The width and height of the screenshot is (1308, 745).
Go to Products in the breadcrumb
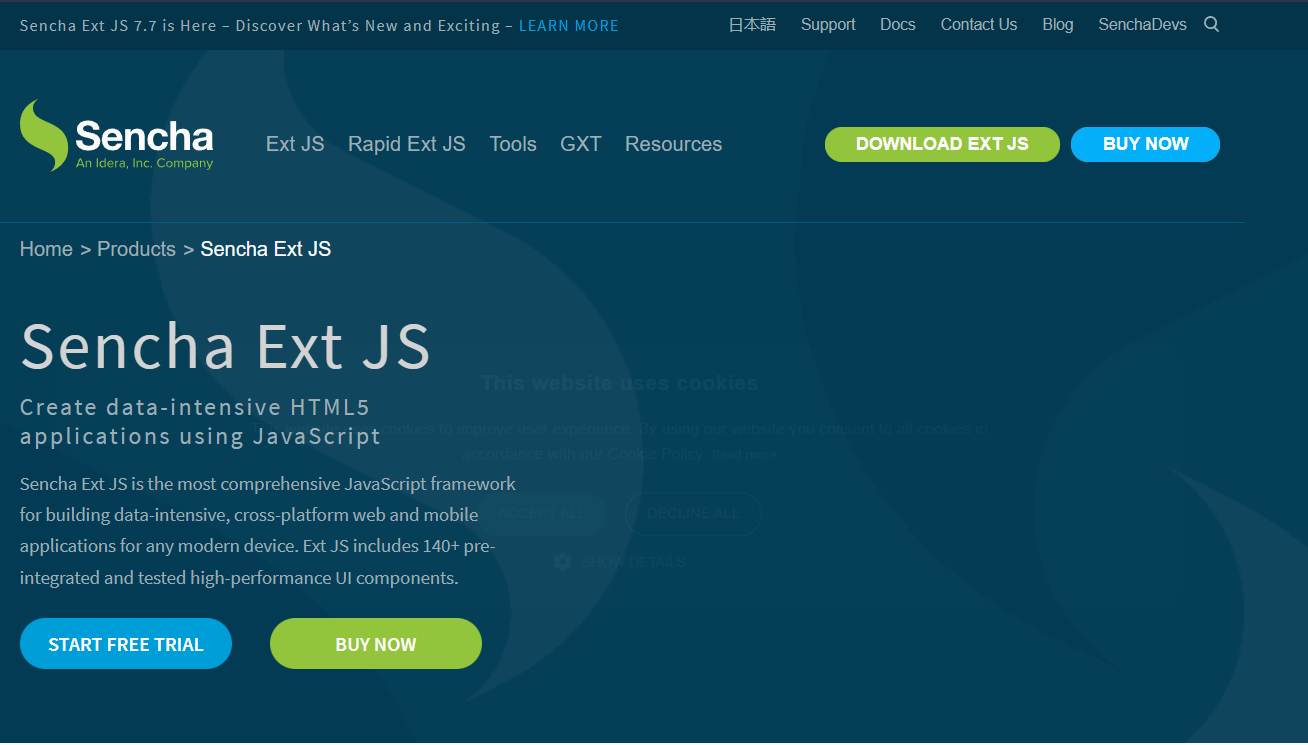[136, 249]
